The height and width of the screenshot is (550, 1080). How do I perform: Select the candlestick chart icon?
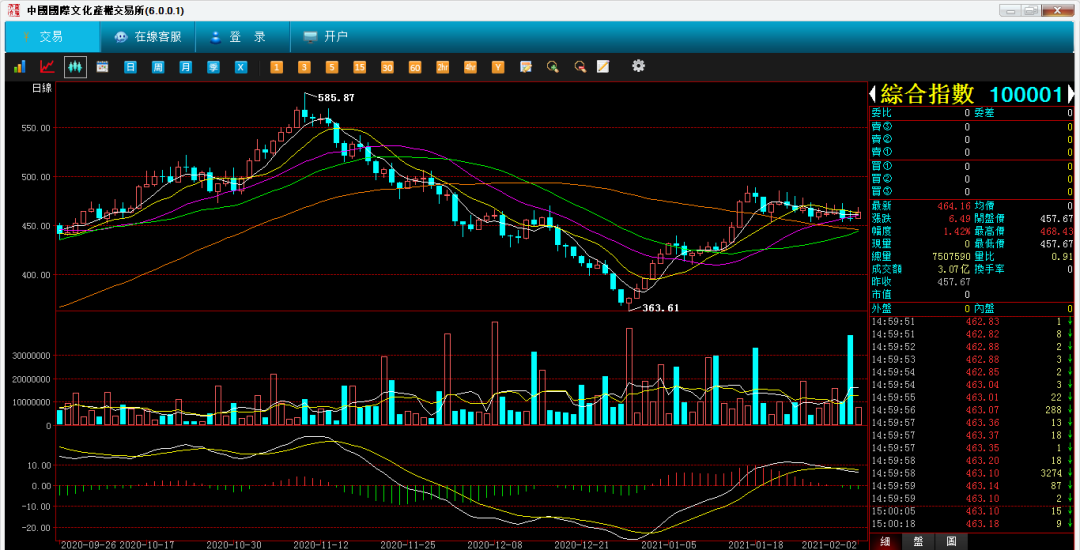(75, 67)
